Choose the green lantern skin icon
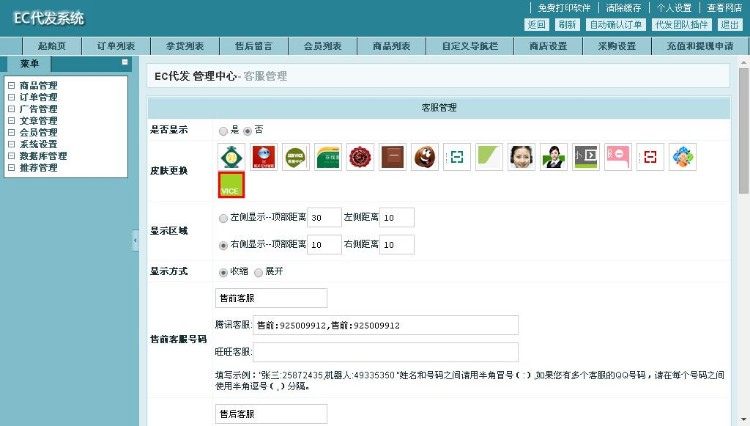 [x=232, y=157]
